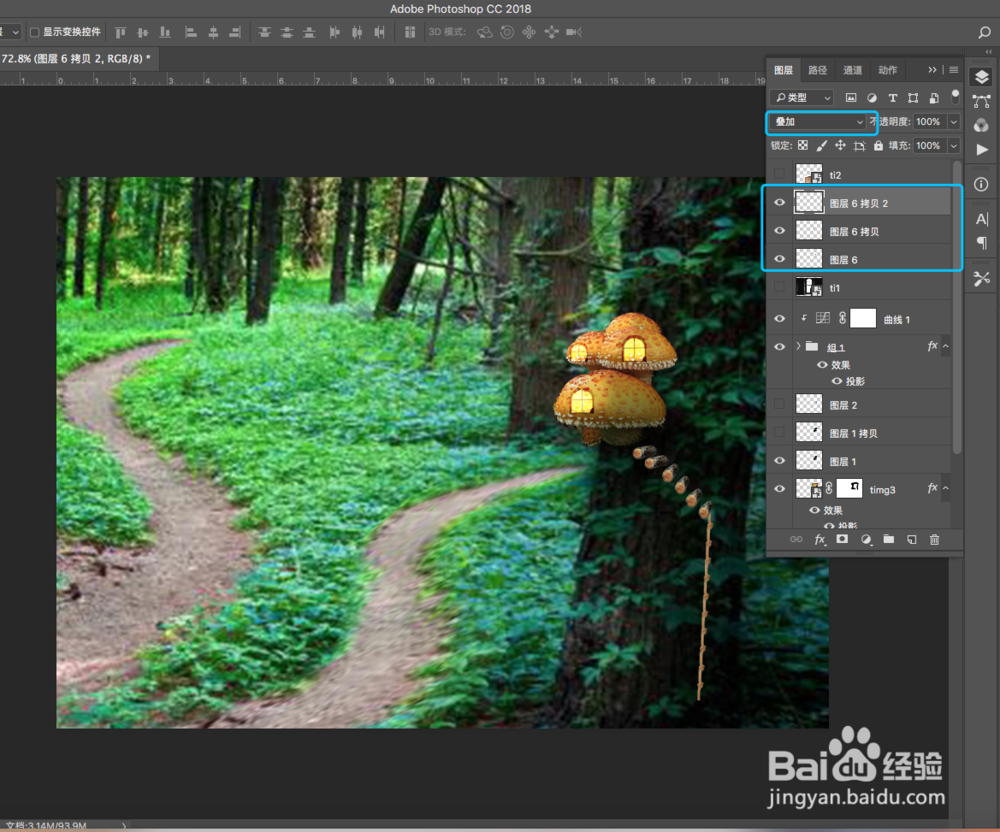Open the fill slider dropdown arrow
This screenshot has height=832, width=1000.
click(953, 145)
